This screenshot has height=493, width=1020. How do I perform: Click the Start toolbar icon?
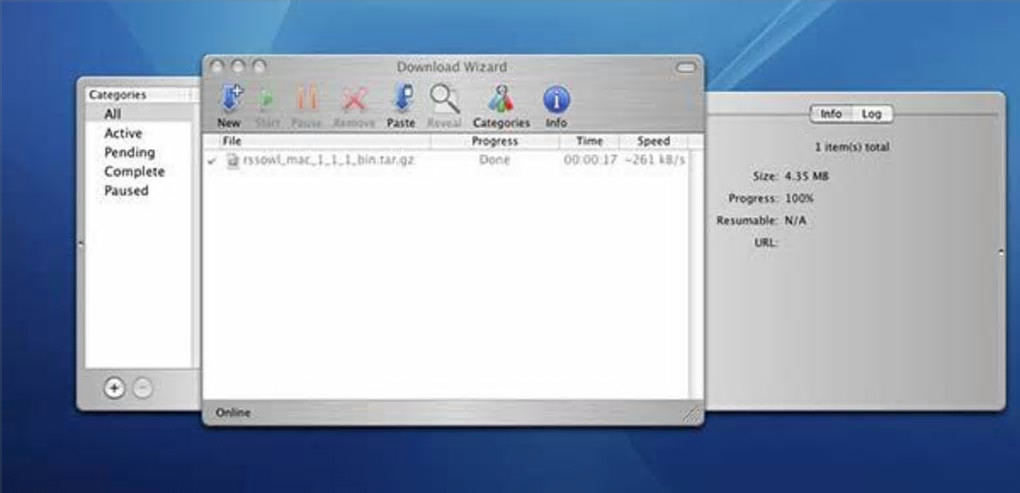click(267, 100)
